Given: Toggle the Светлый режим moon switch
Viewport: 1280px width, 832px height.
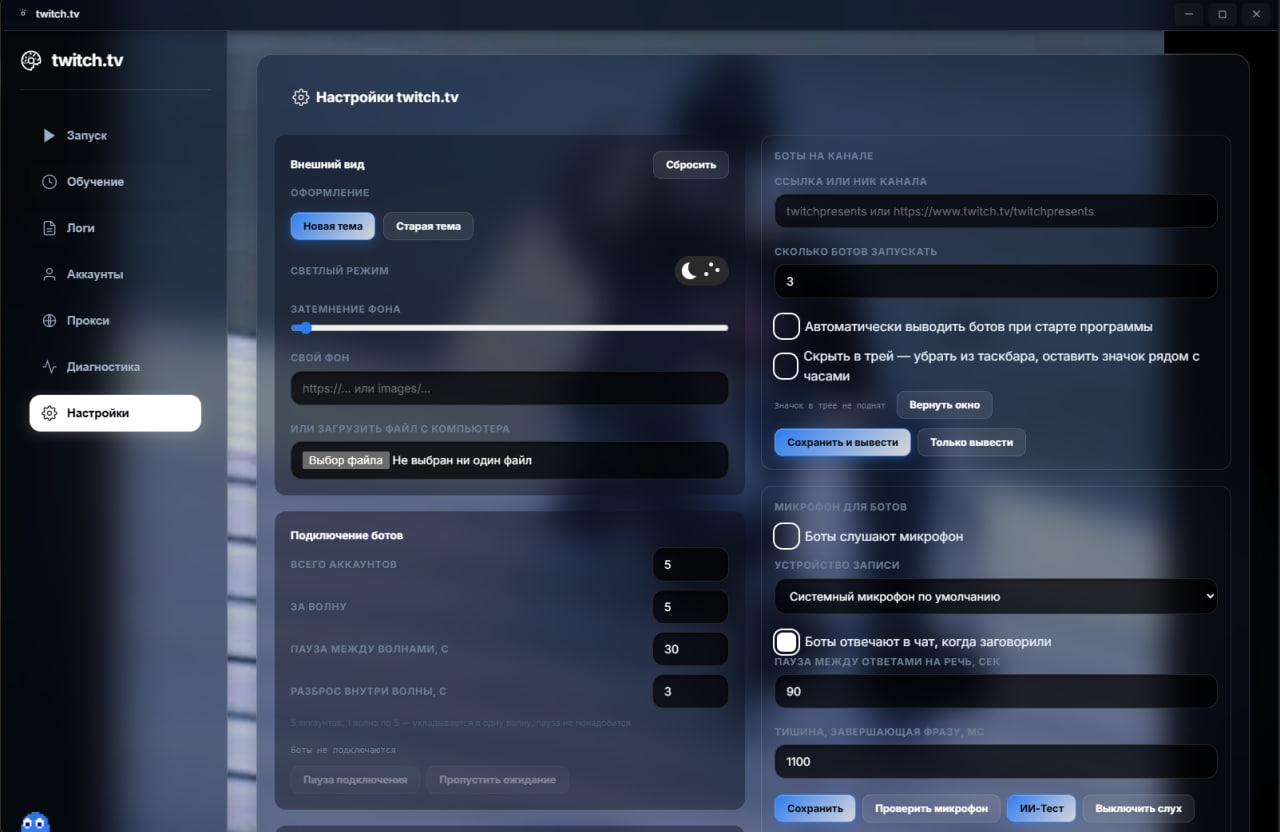Looking at the screenshot, I should coord(701,270).
